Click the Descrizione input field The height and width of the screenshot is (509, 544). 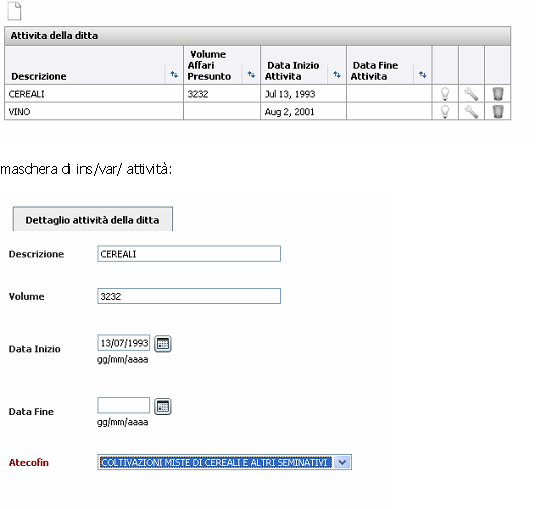point(189,254)
